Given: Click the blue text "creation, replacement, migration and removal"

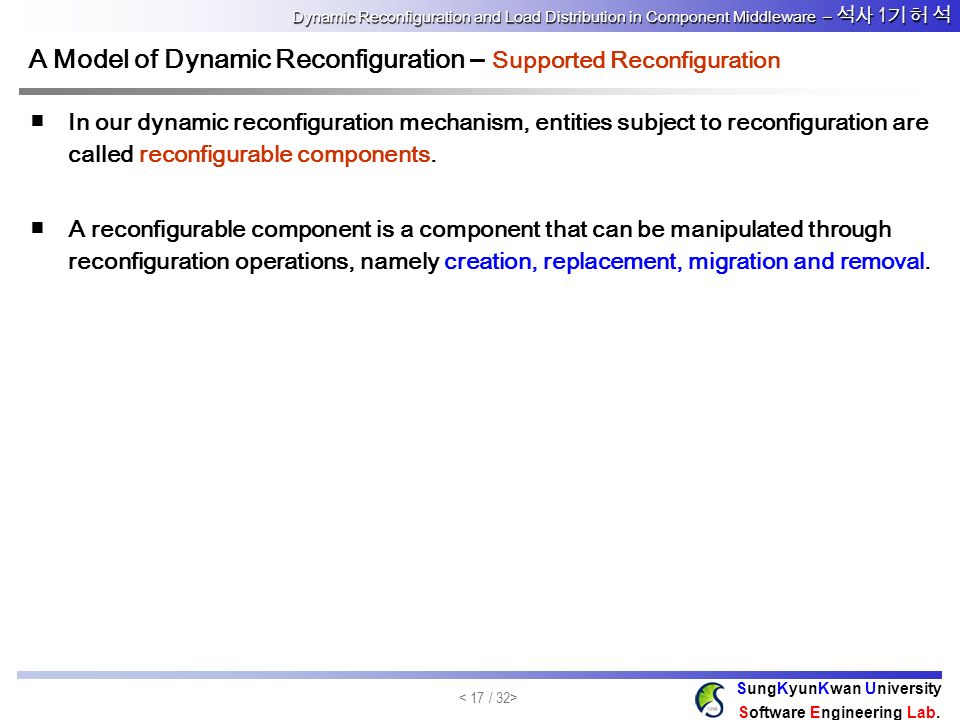Looking at the screenshot, I should [x=684, y=261].
